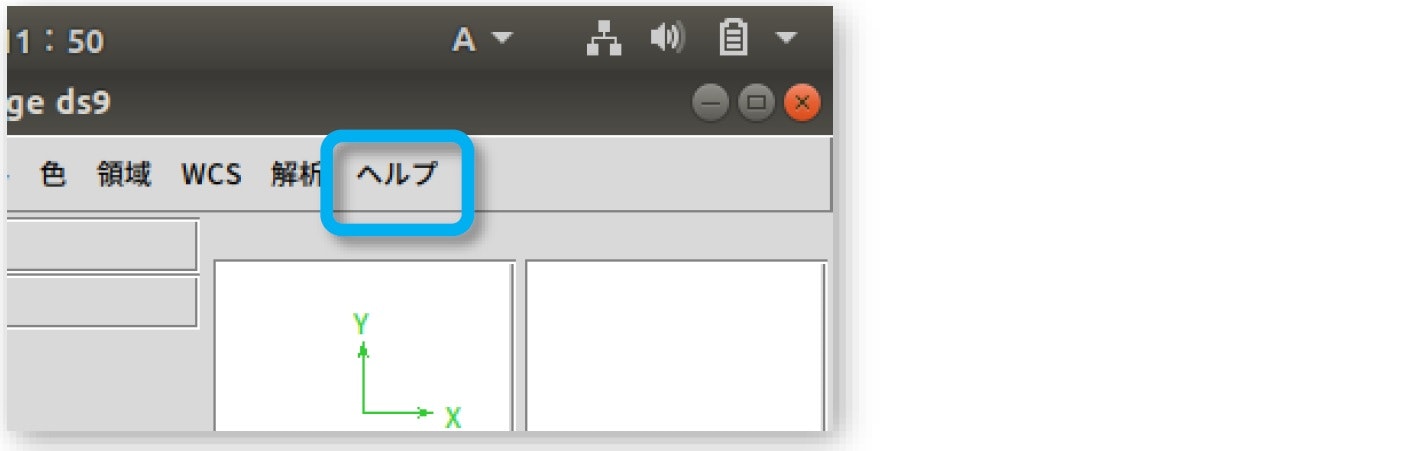Click the upper info field on left
The width and height of the screenshot is (1419, 451).
tap(102, 246)
